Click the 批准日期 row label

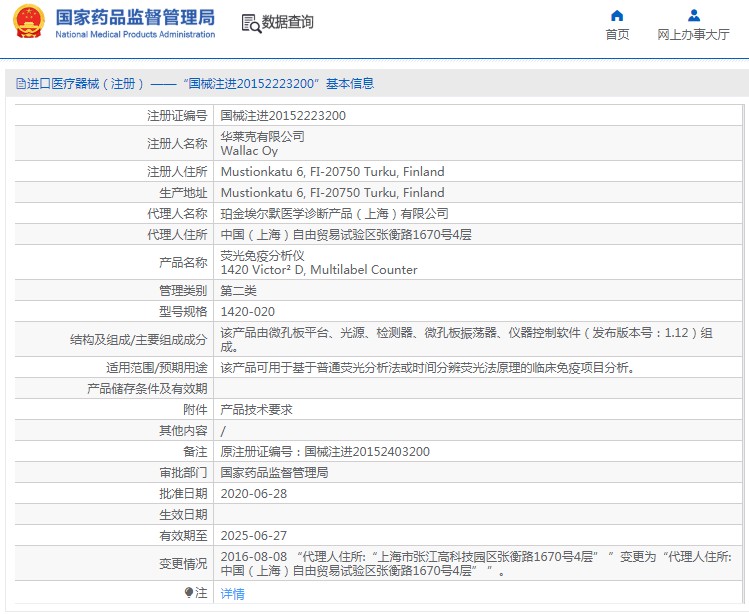click(183, 494)
